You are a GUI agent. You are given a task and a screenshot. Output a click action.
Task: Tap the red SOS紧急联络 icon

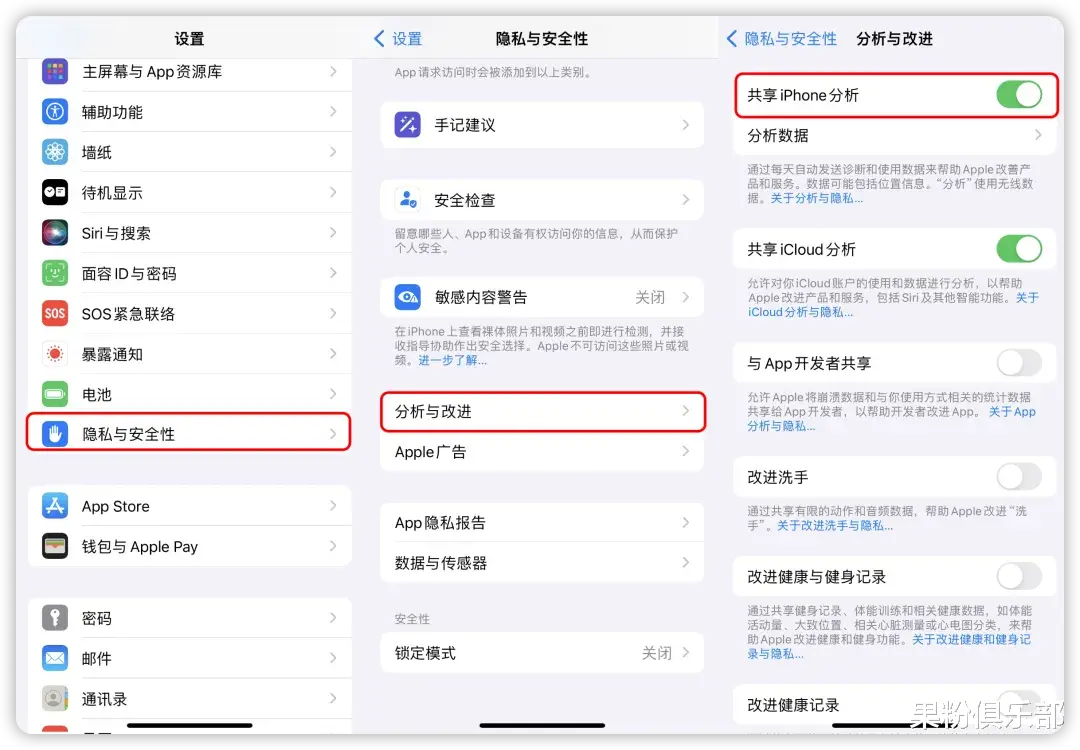coord(55,313)
